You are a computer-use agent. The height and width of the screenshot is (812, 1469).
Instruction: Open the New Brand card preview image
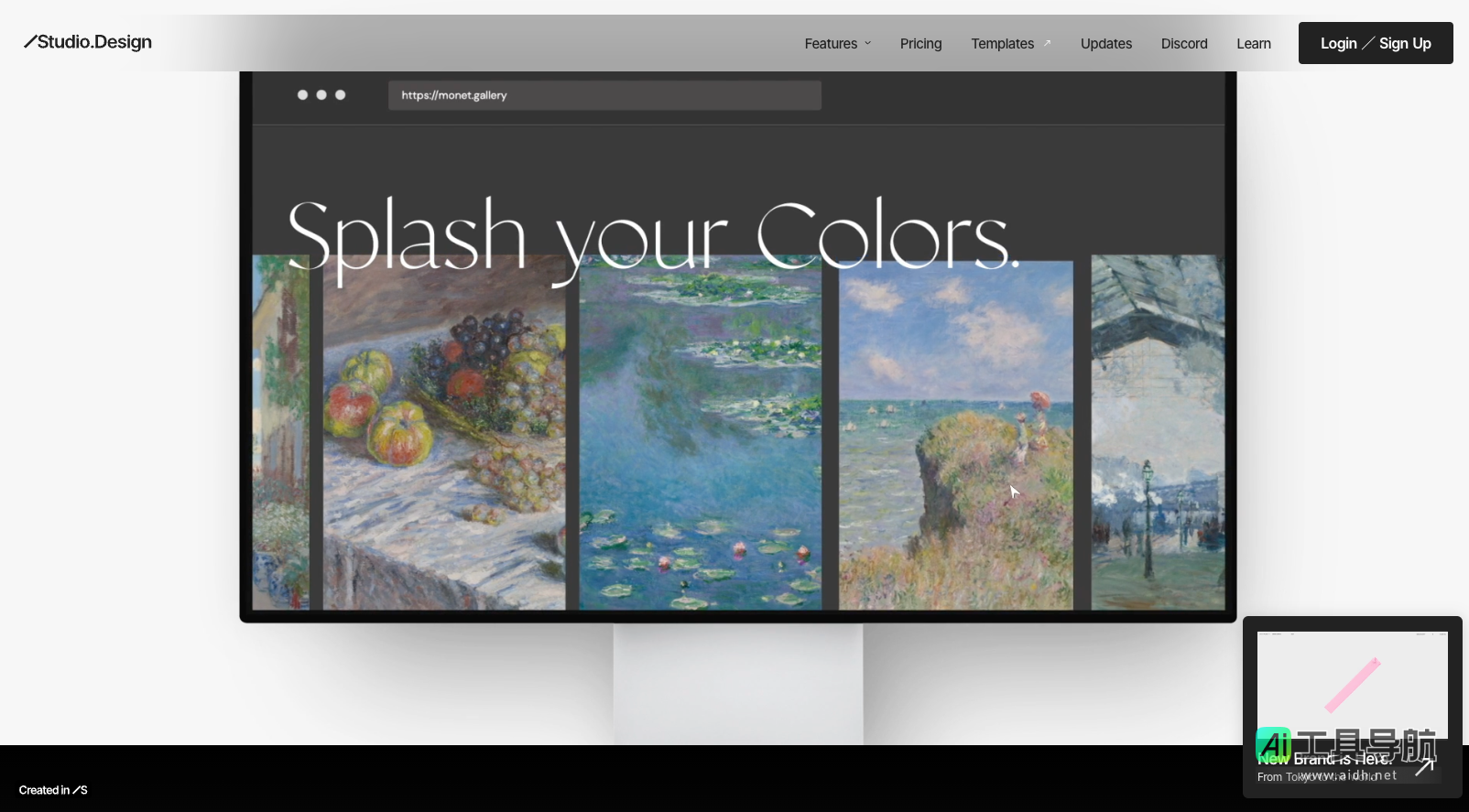1352,682
